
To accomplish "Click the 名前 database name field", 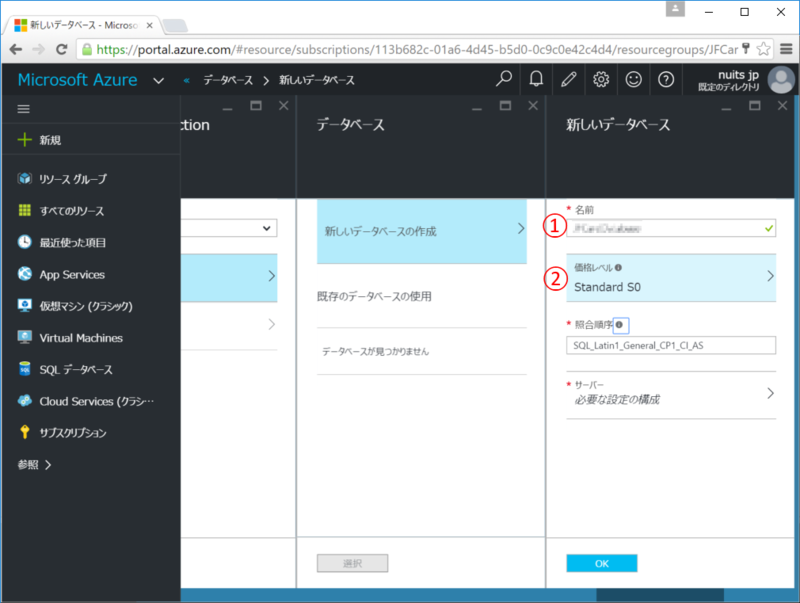I will click(671, 228).
